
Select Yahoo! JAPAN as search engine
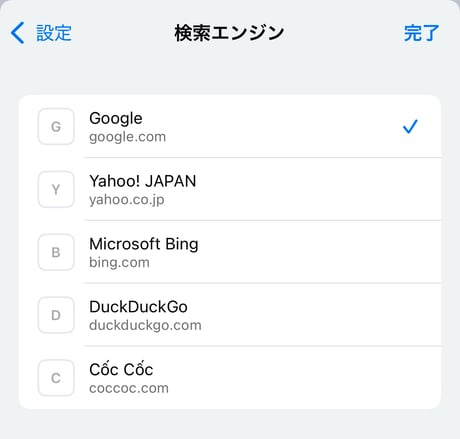(x=230, y=189)
